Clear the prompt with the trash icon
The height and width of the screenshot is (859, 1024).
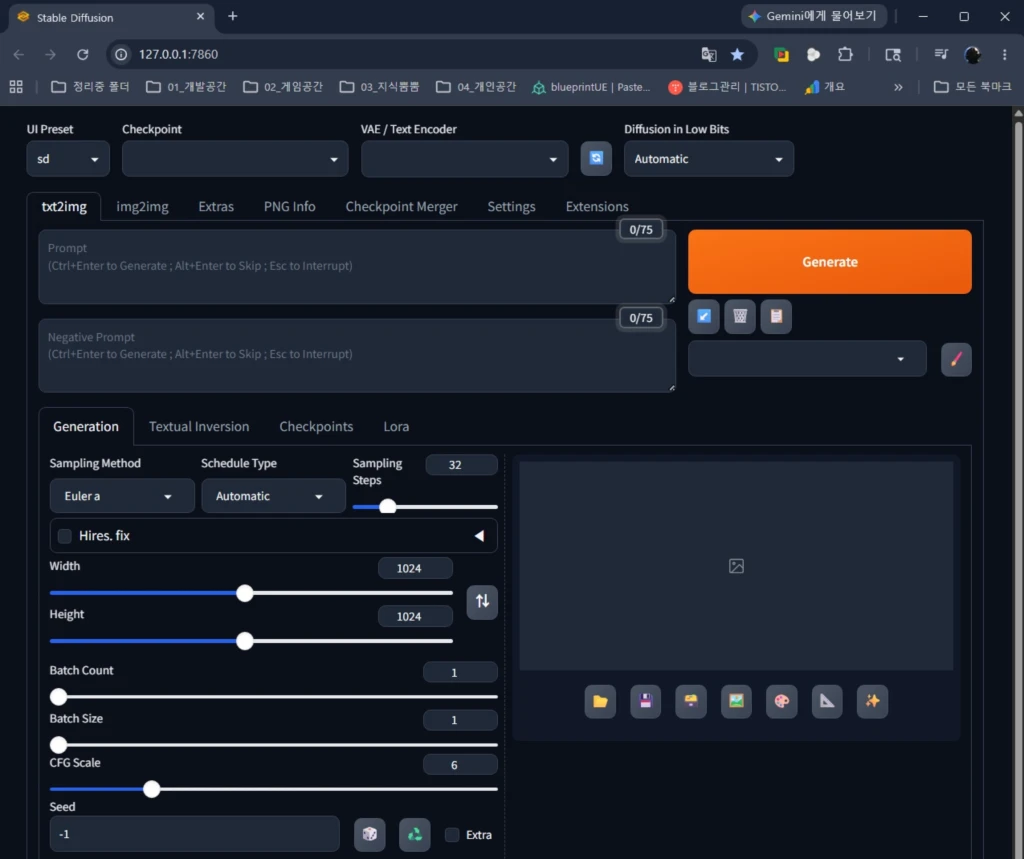tap(740, 317)
